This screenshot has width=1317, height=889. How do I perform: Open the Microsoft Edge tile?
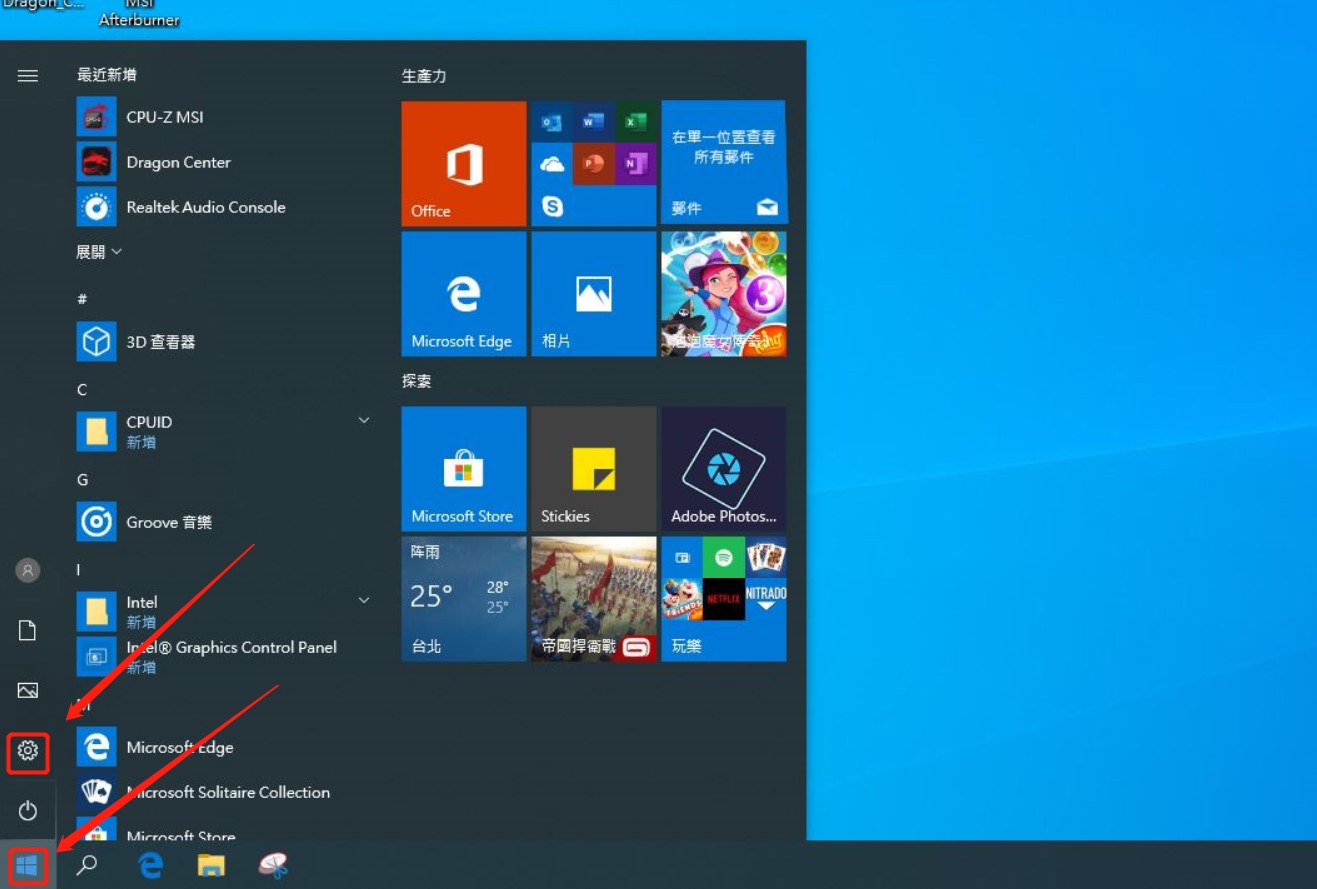(x=464, y=294)
